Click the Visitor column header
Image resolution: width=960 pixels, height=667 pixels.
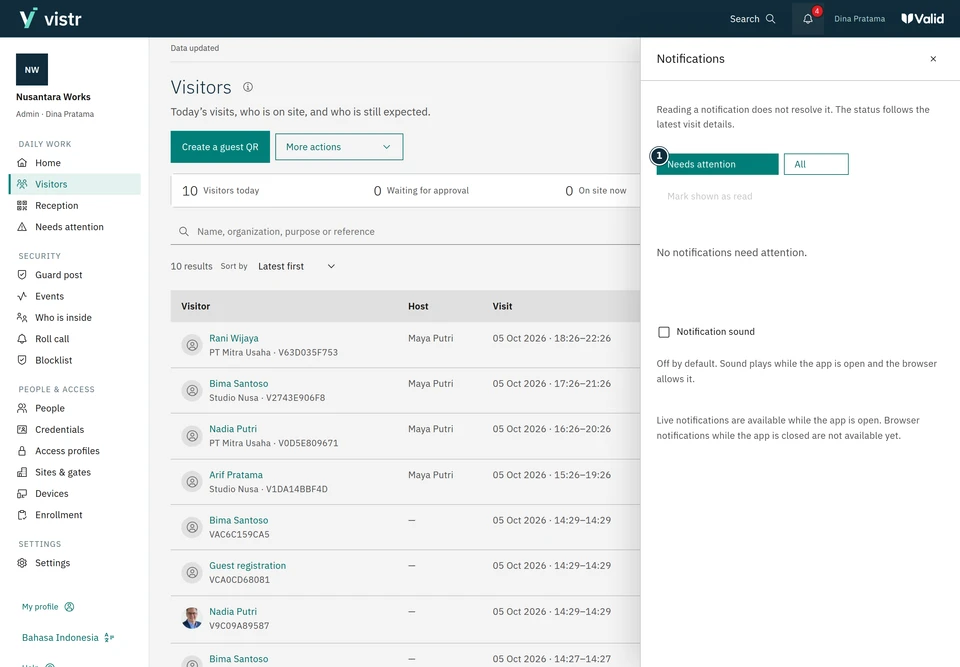195,306
